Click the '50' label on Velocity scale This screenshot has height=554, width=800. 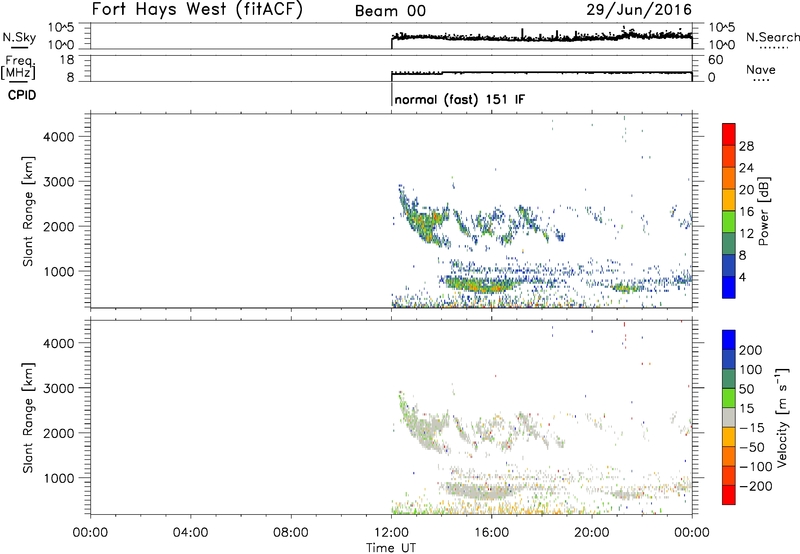[746, 389]
